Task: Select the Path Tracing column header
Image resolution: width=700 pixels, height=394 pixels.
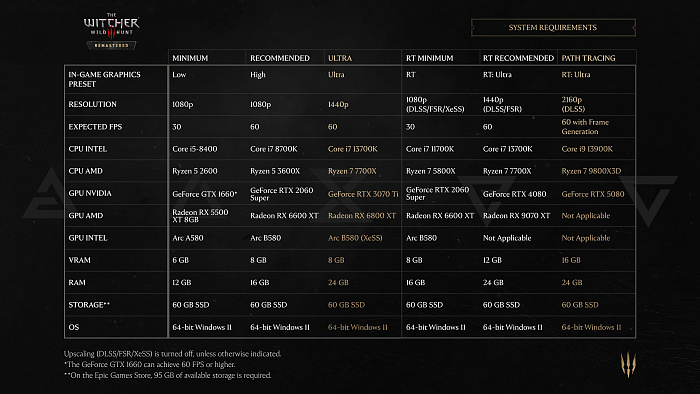Action: [x=588, y=58]
